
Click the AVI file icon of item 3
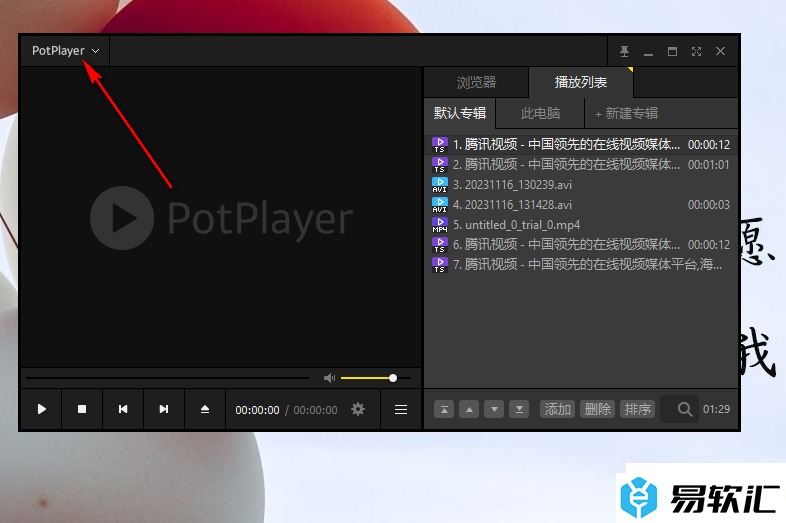[x=440, y=185]
